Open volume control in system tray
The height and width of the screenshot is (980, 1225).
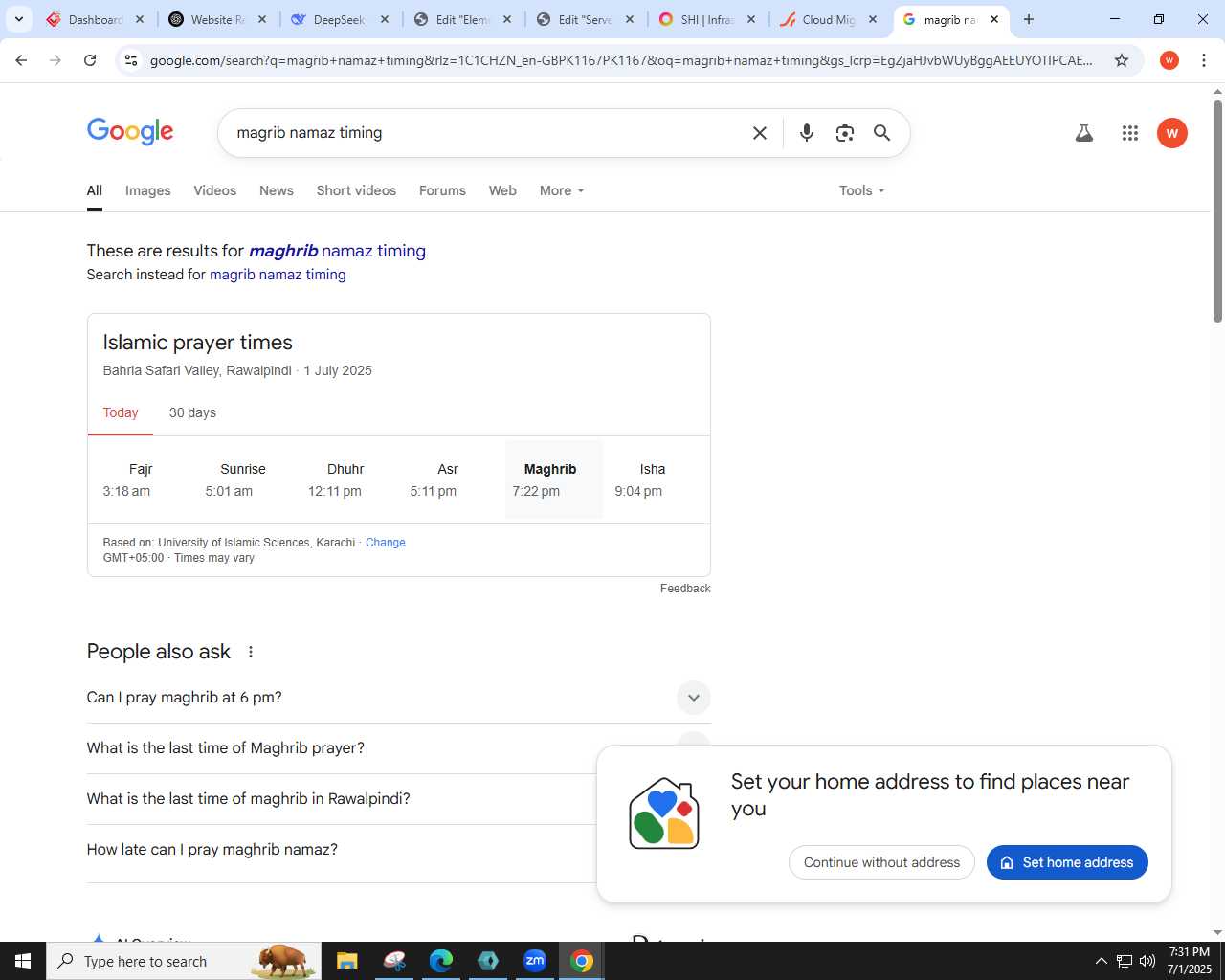(x=1147, y=961)
